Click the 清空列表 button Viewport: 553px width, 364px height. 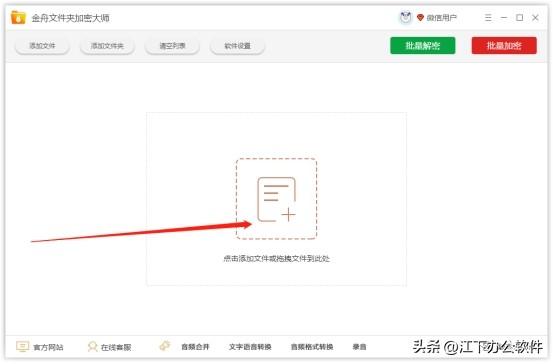(x=172, y=46)
